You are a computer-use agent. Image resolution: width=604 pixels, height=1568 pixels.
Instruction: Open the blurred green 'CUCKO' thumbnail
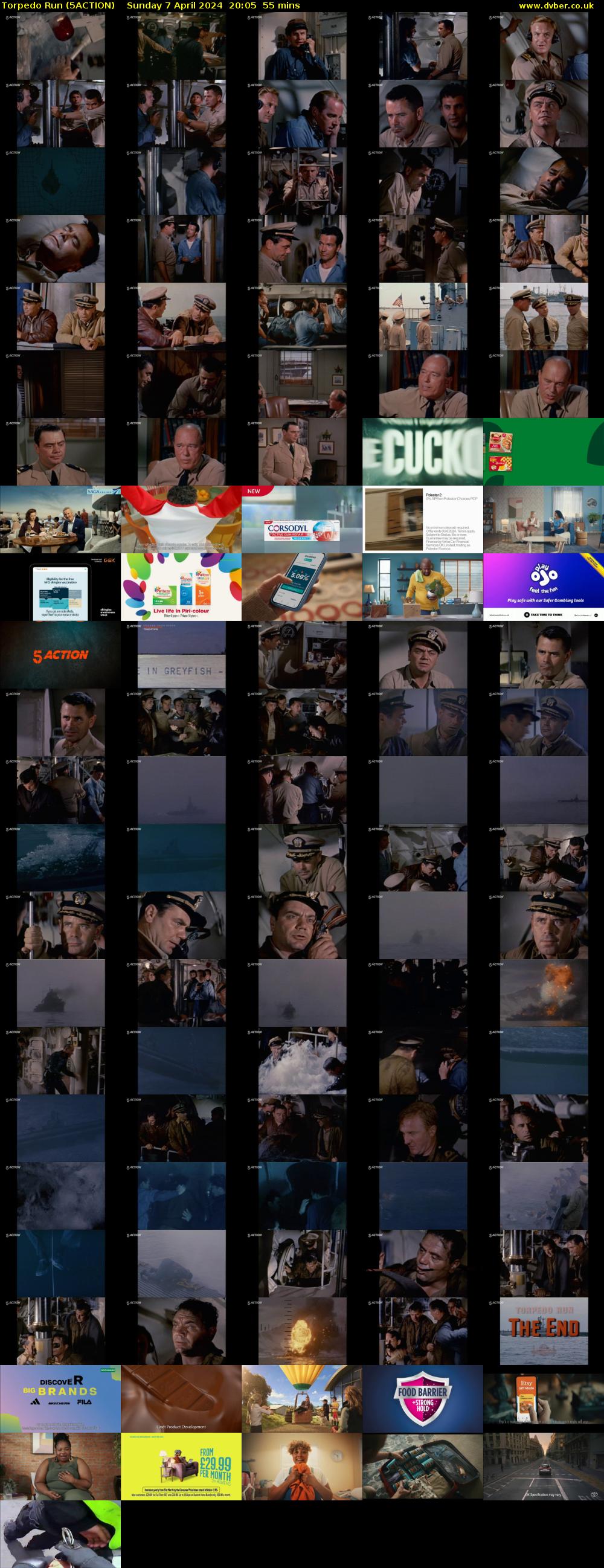[x=423, y=452]
